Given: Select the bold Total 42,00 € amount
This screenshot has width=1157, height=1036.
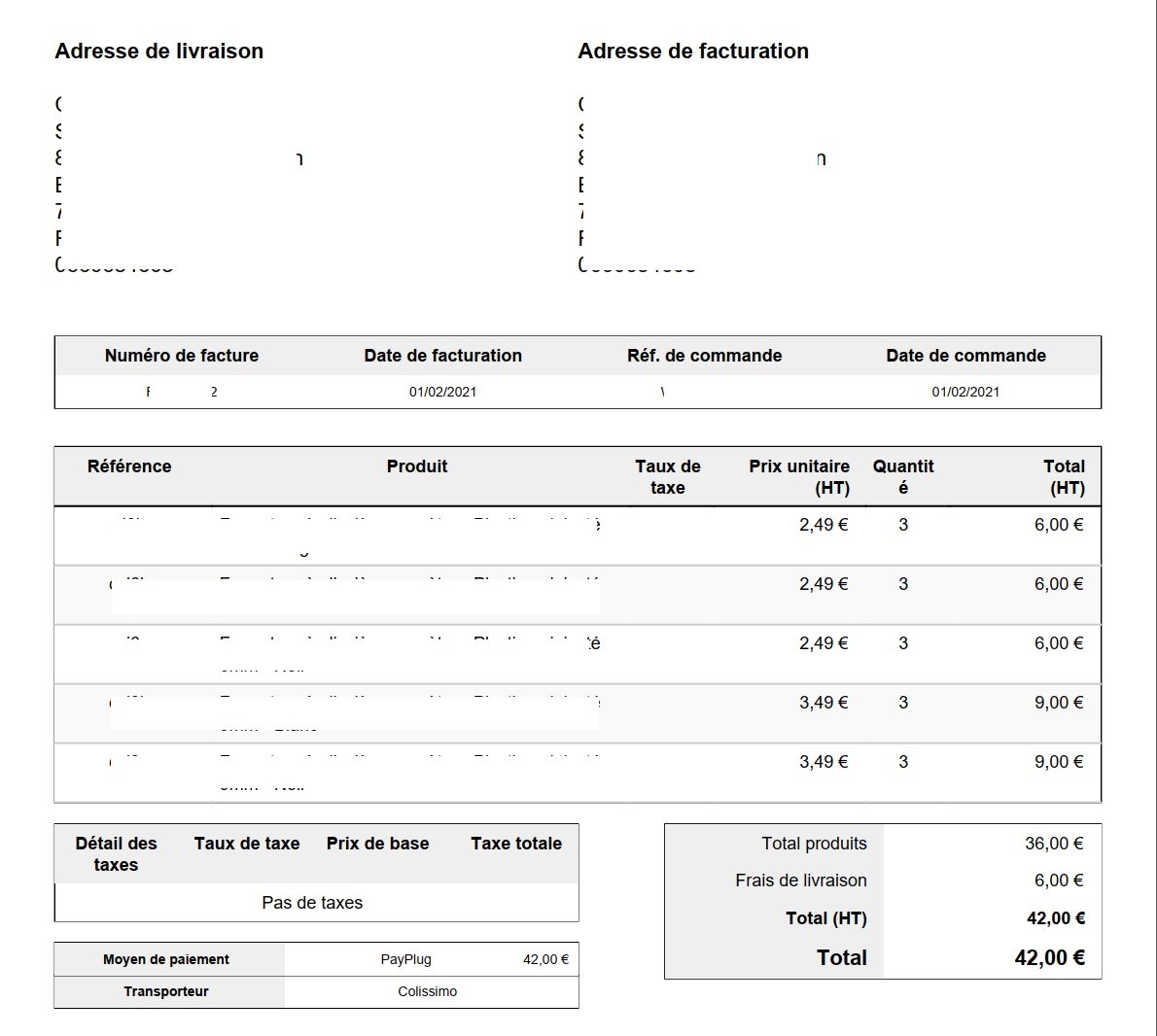Looking at the screenshot, I should click(1049, 958).
